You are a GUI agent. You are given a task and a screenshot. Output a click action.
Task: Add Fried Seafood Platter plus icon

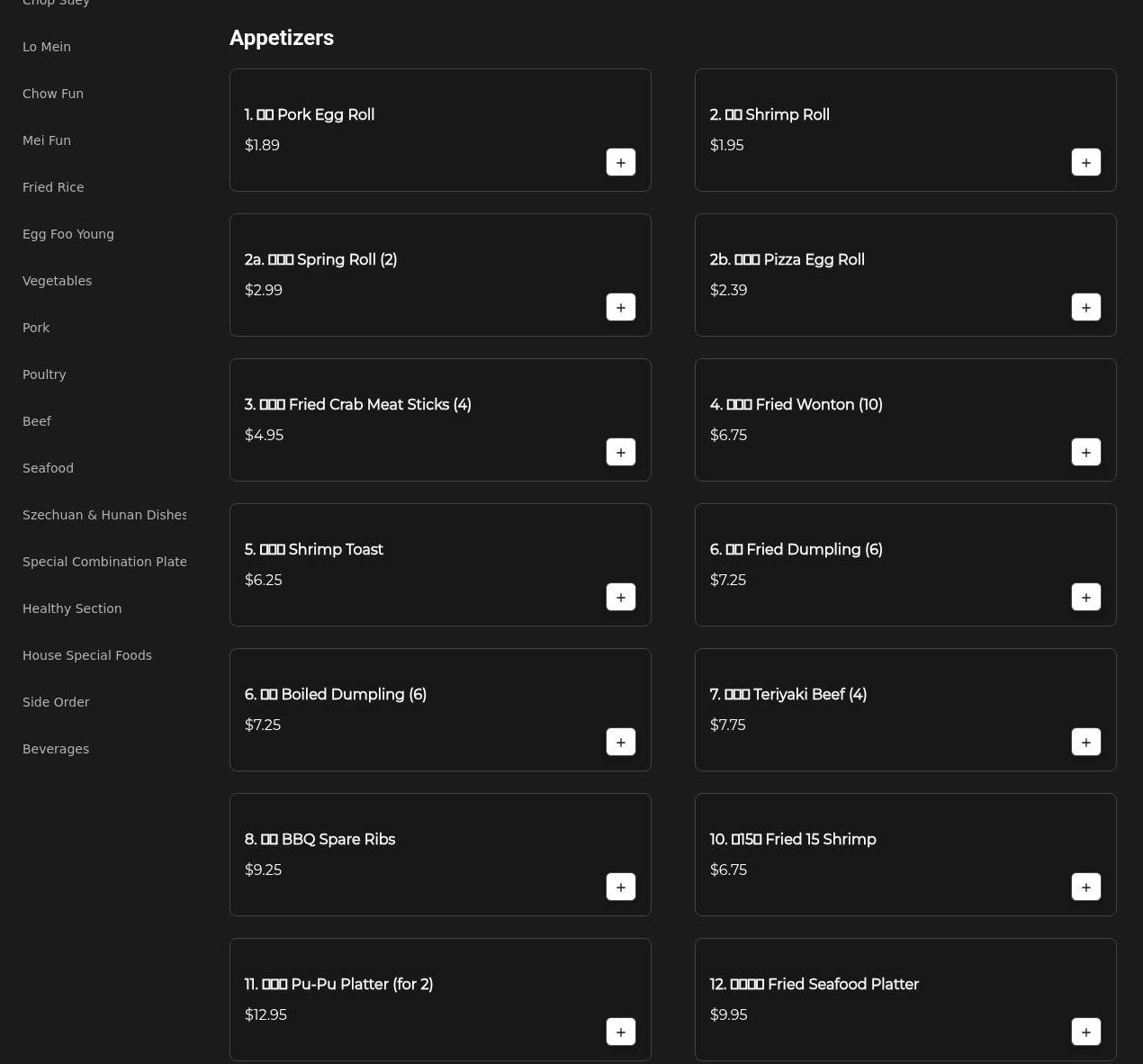[x=1086, y=1032]
